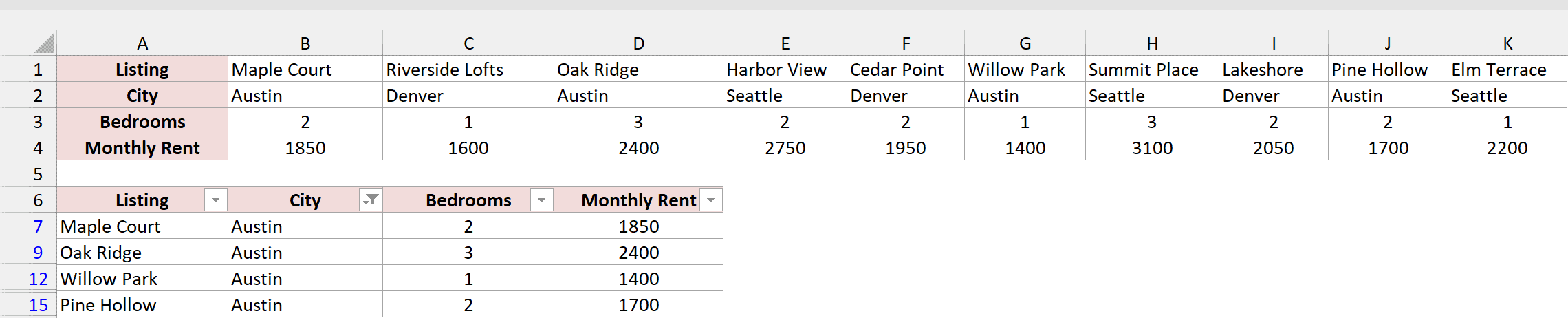Click the Pine Hollow cell in row 1
The image size is (1568, 318).
1388,69
